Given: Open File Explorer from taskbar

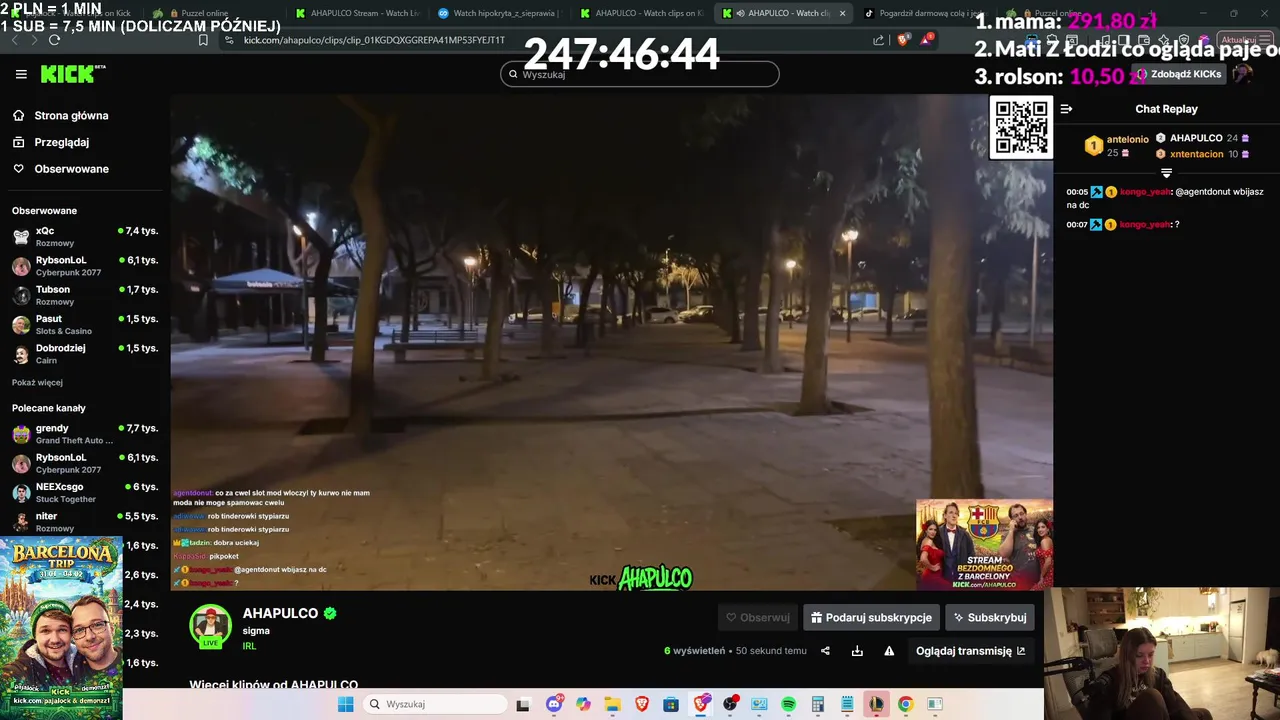Looking at the screenshot, I should 612,704.
